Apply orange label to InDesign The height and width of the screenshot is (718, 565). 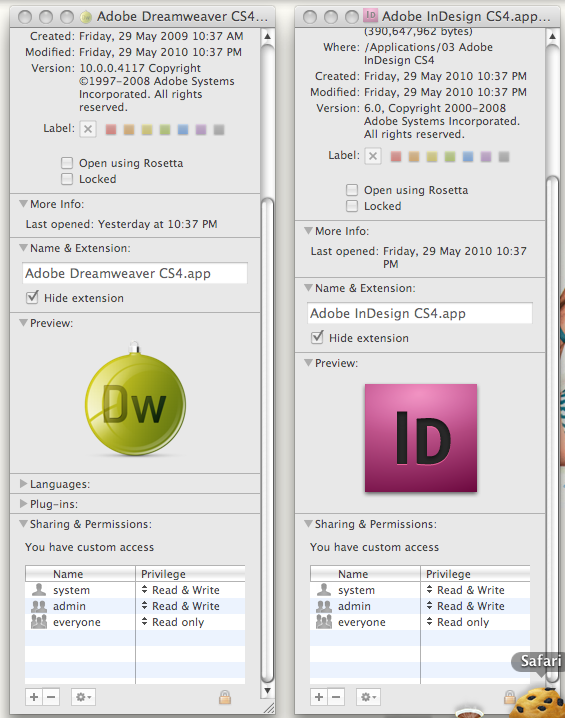tap(414, 157)
